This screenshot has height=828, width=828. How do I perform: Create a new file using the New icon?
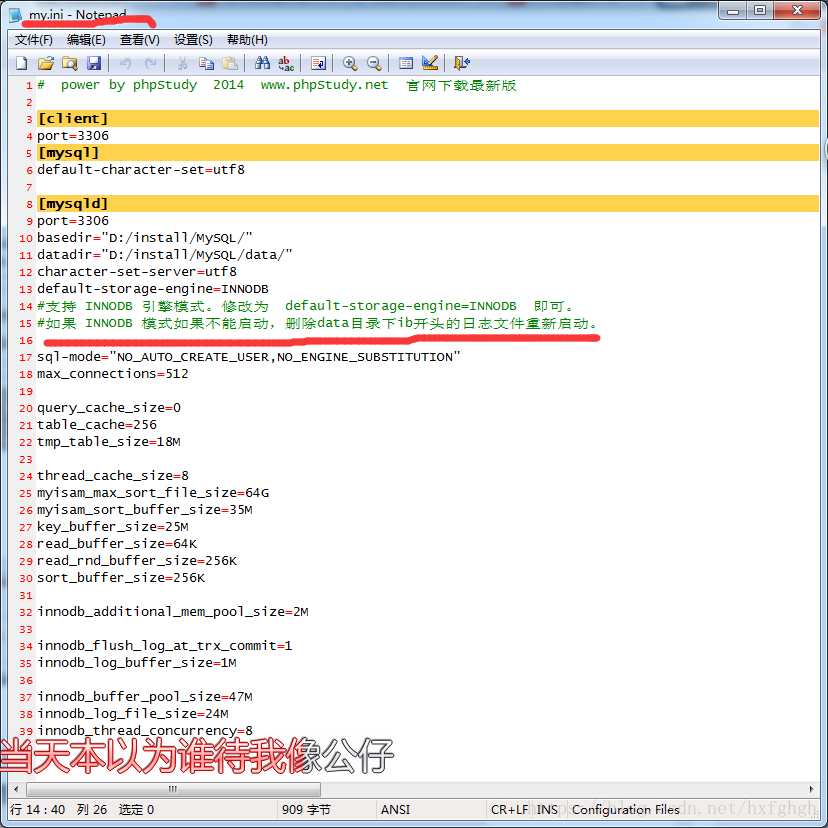tap(21, 62)
